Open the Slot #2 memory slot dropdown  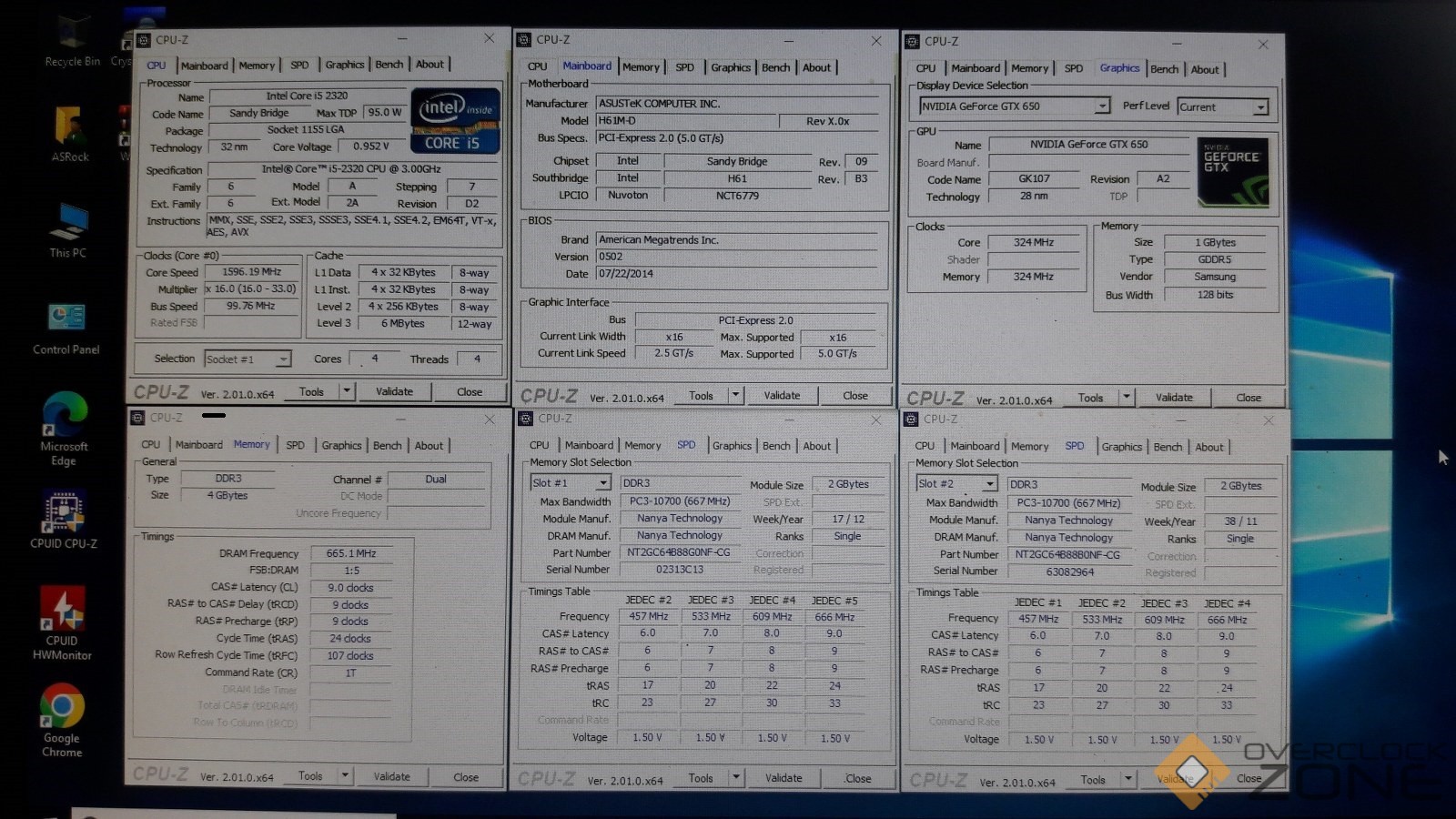click(x=990, y=484)
